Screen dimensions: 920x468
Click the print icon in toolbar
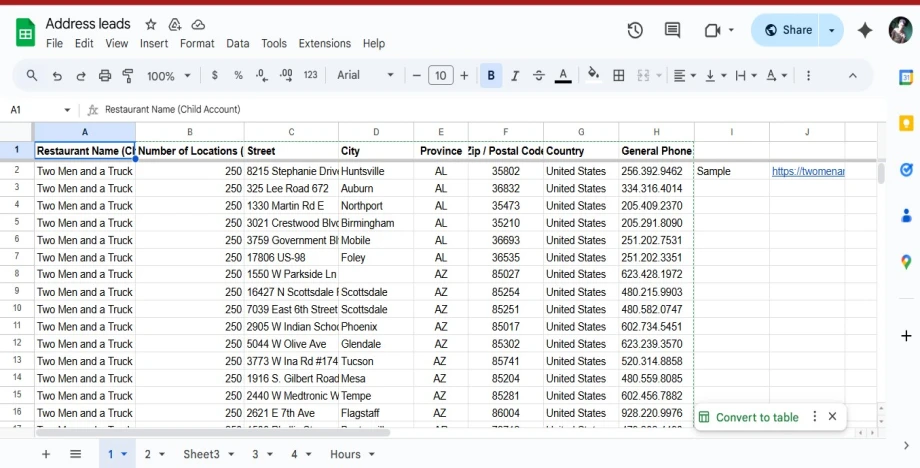[x=105, y=75]
